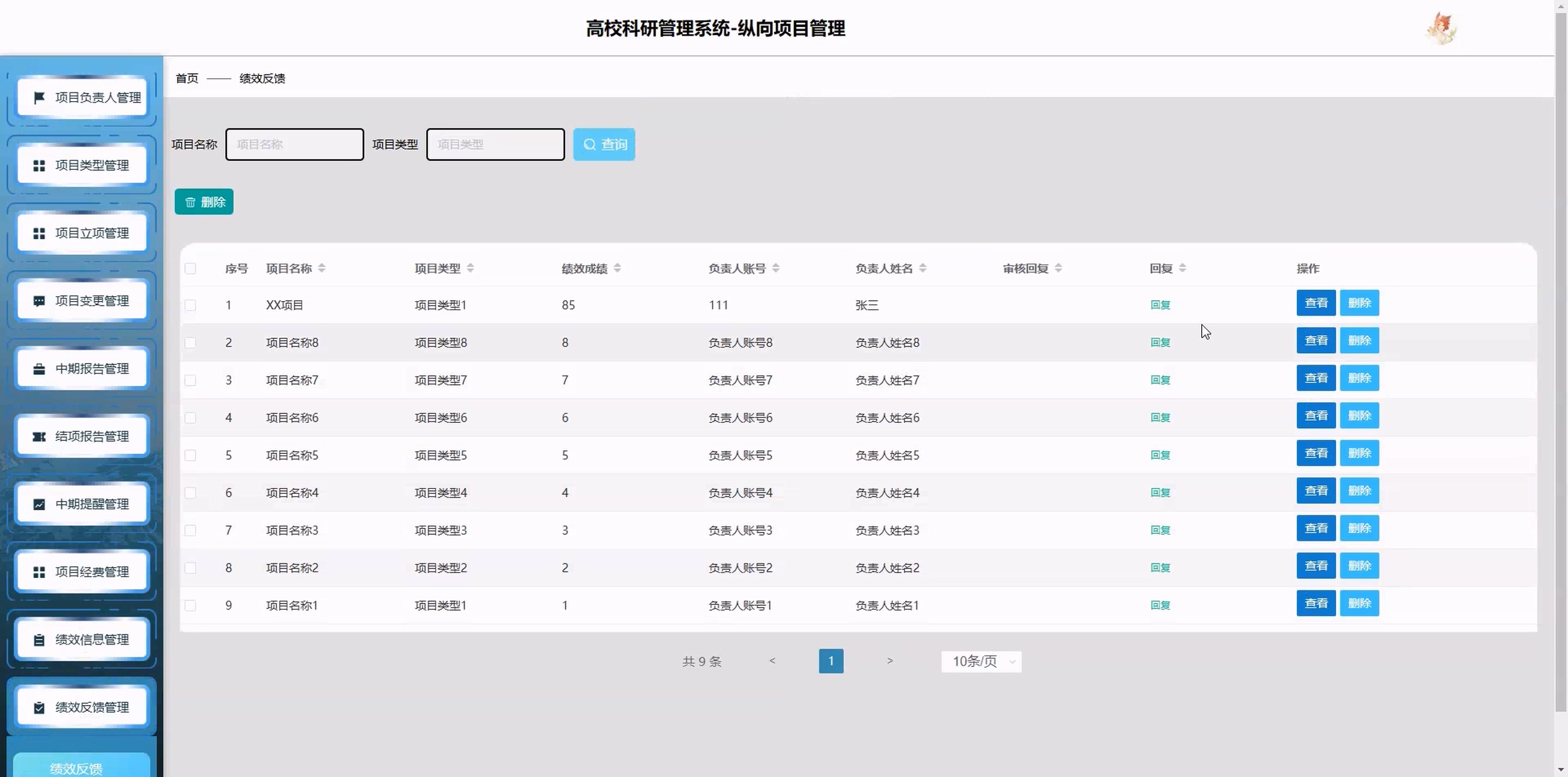The height and width of the screenshot is (777, 1568).
Task: Open the 10条/页 page size dropdown
Action: pos(981,661)
